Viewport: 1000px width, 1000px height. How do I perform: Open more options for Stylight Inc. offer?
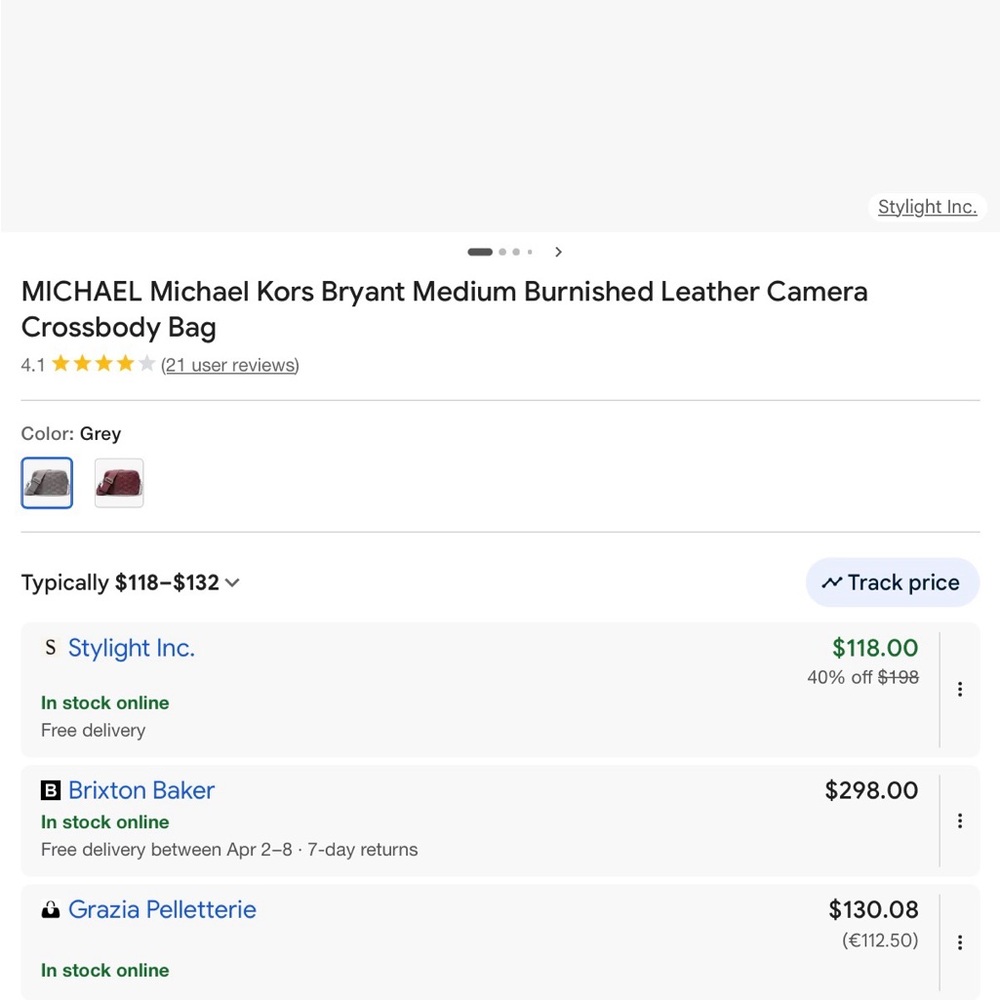point(960,689)
